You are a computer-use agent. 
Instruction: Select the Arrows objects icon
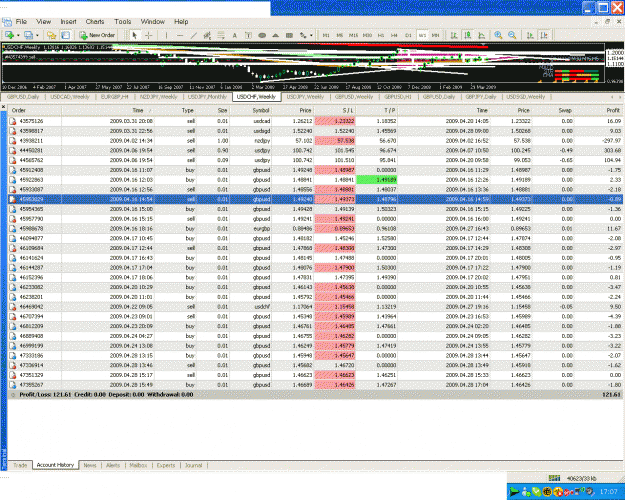pos(303,35)
